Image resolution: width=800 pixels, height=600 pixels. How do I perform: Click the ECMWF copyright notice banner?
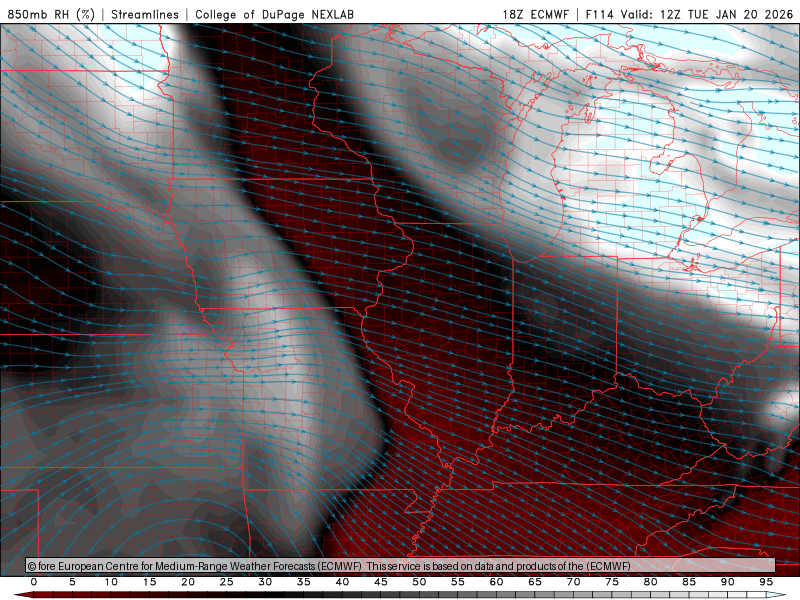tap(401, 565)
